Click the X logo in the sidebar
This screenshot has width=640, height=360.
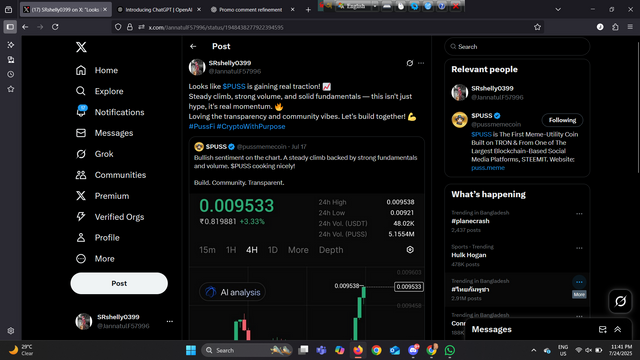coord(81,47)
